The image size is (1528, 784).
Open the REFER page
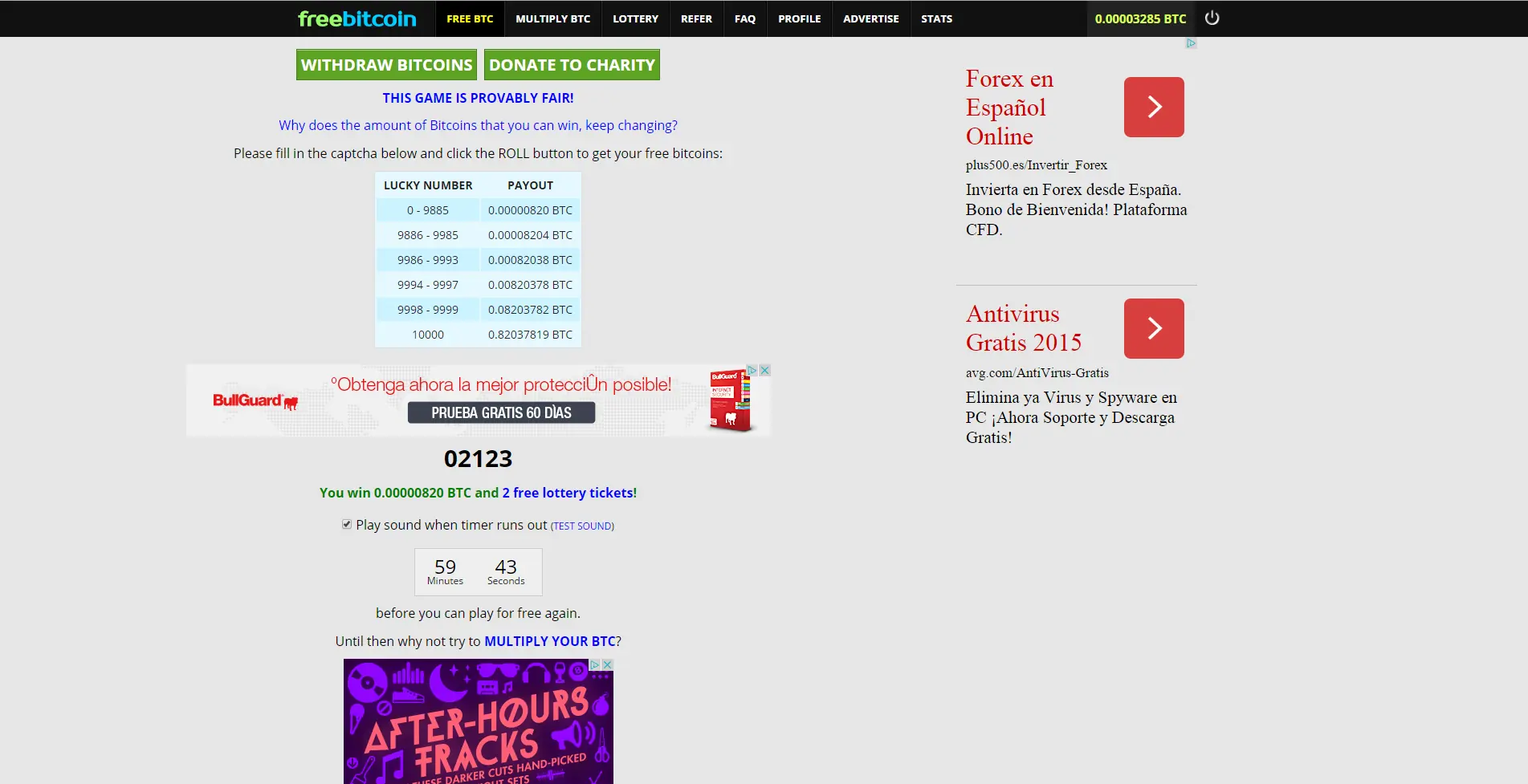tap(696, 18)
